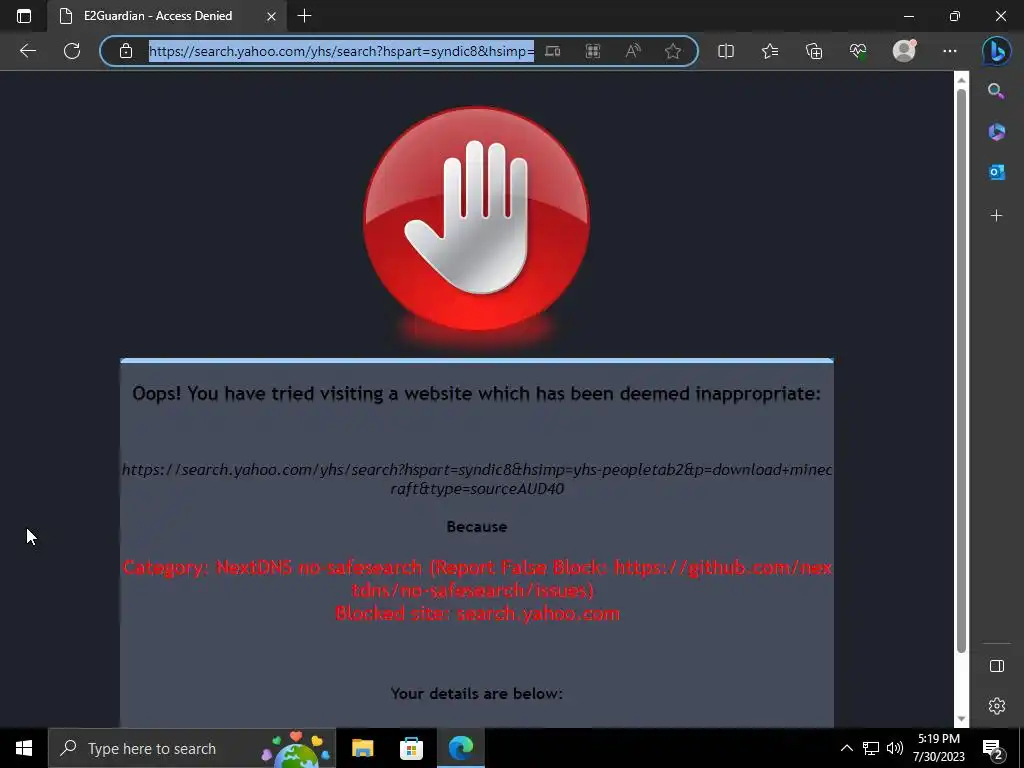Open the tab actions menu icon
Screen dimensions: 1024x768
(x=24, y=16)
